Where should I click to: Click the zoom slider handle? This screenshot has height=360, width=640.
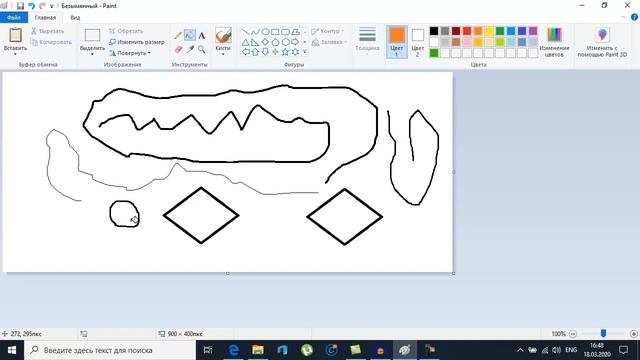coord(603,334)
